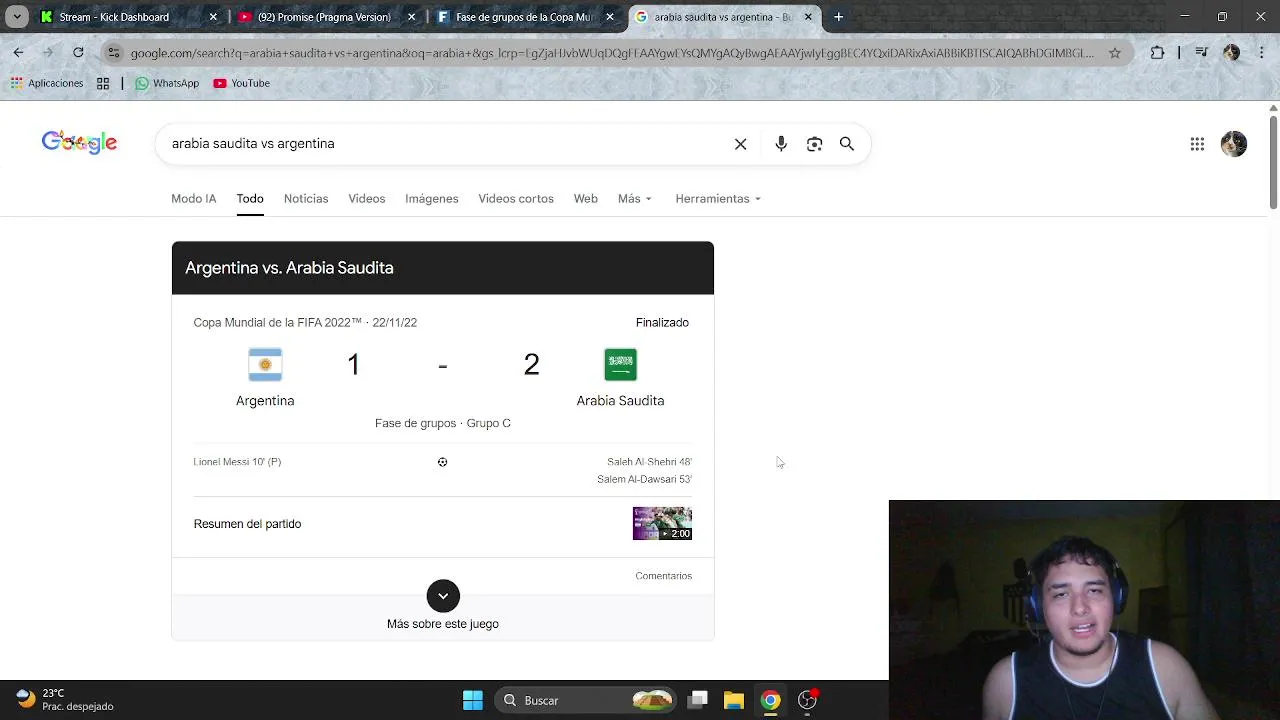Select the Chrome icon on the taskbar
Image resolution: width=1280 pixels, height=720 pixels.
[770, 700]
